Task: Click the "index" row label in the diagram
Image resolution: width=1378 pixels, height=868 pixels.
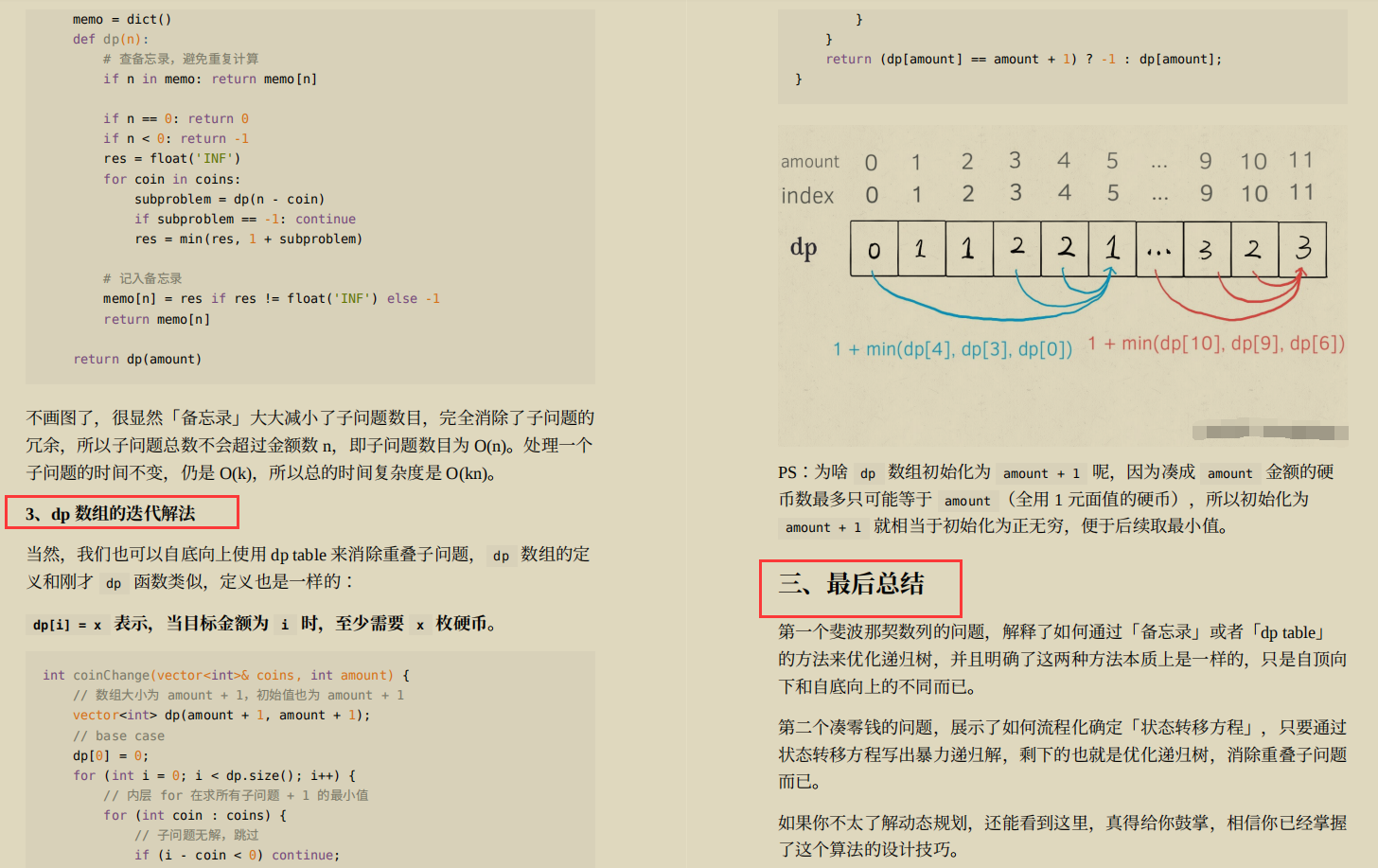Action: [807, 196]
